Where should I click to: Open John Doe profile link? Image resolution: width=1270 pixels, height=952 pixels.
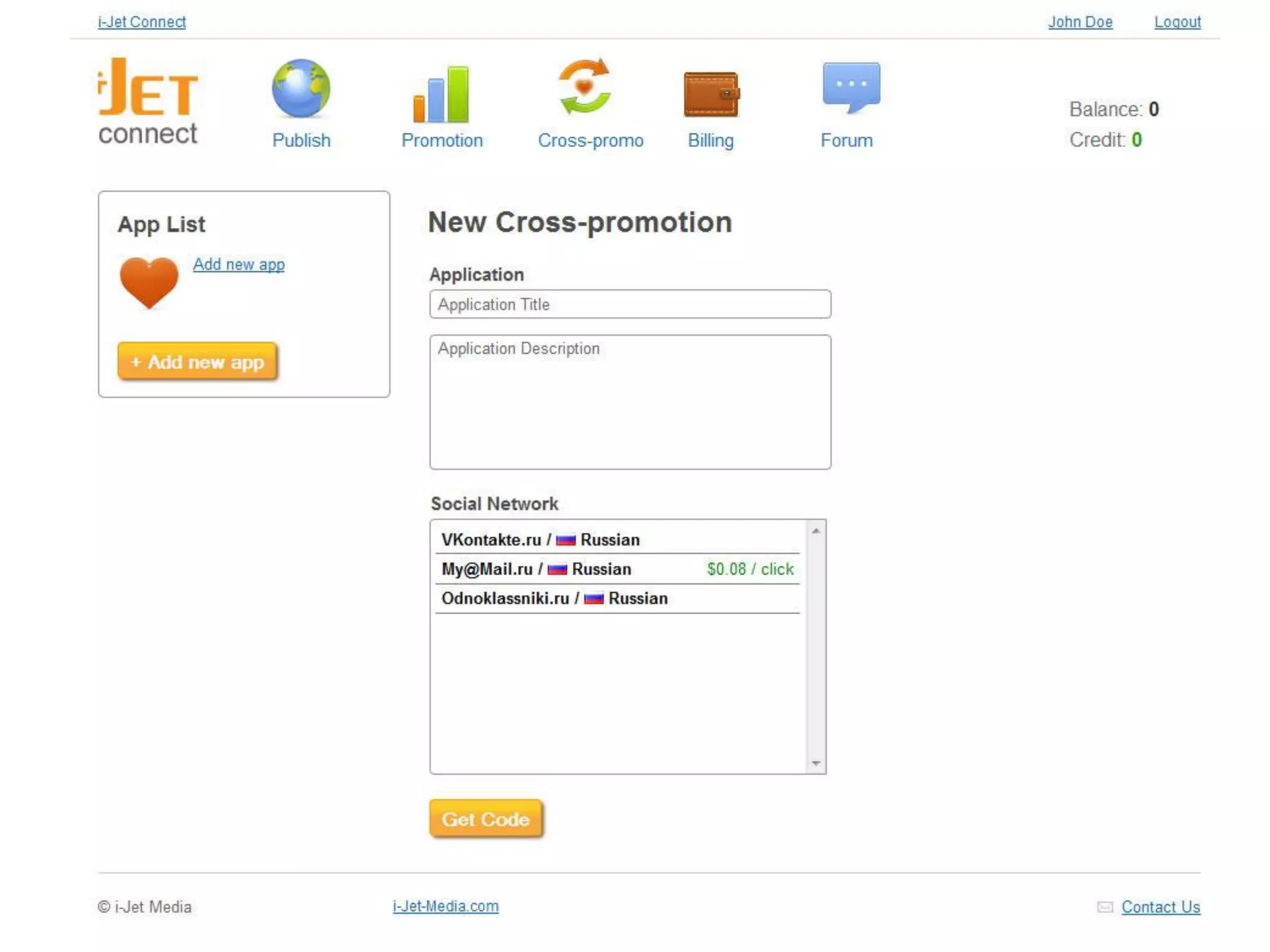pyautogui.click(x=1080, y=22)
